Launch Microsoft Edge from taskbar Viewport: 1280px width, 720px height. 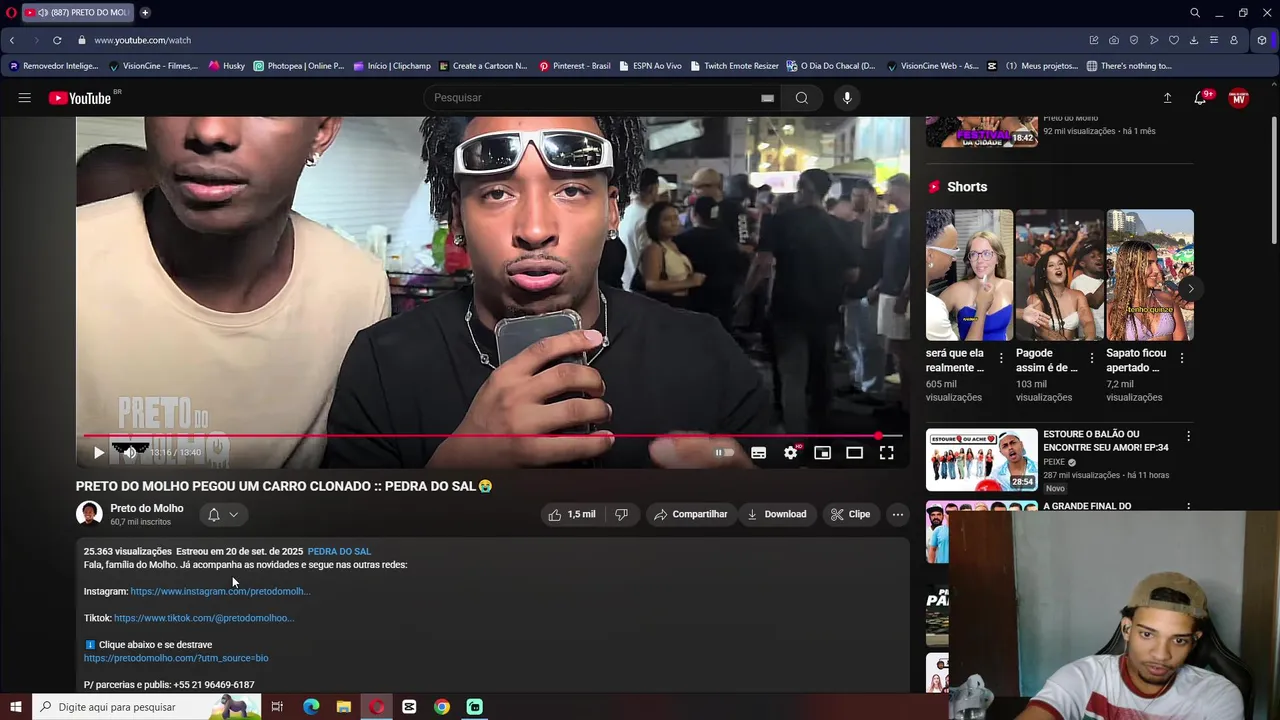click(311, 707)
